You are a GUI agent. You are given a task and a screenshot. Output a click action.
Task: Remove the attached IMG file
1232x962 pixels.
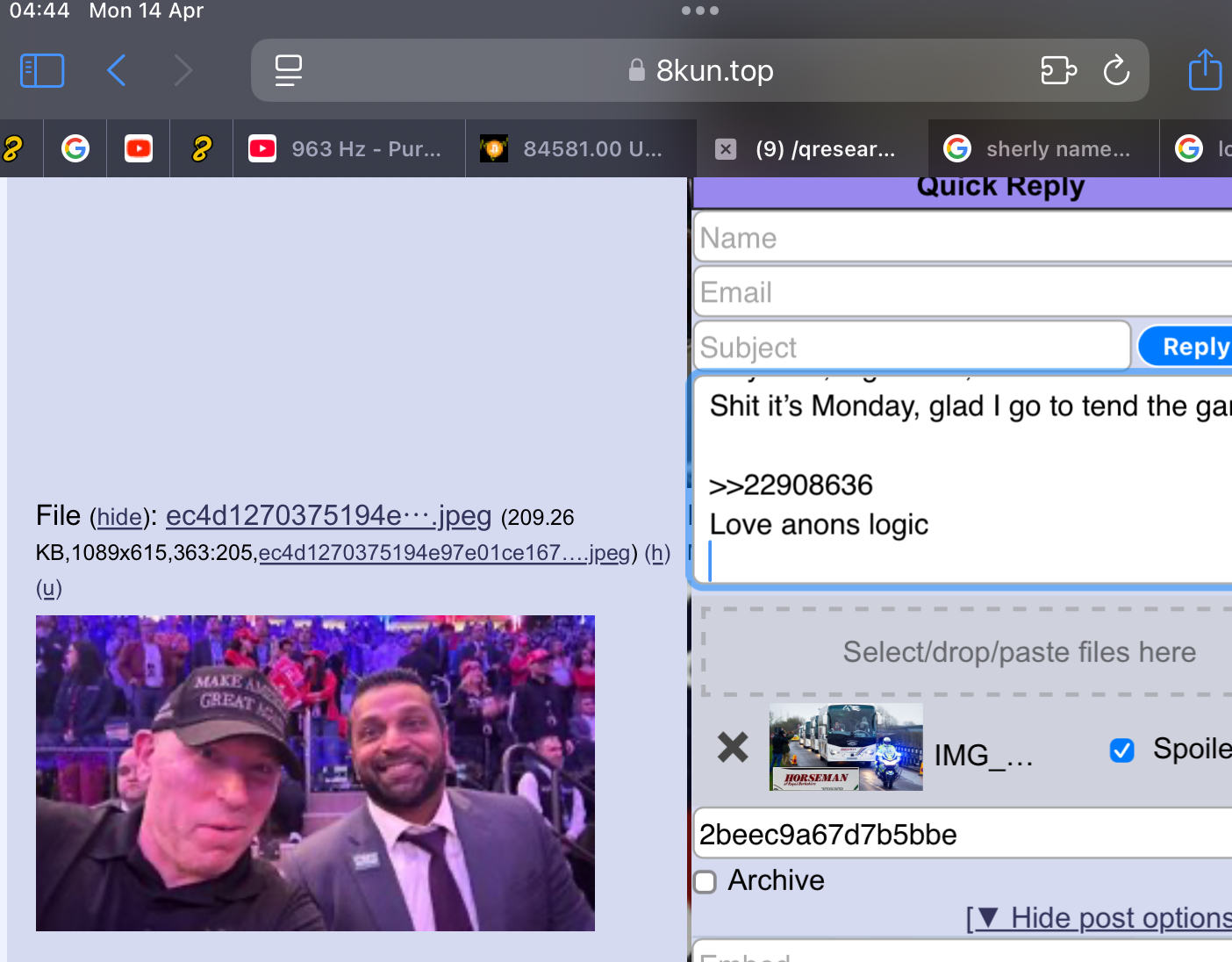733,748
